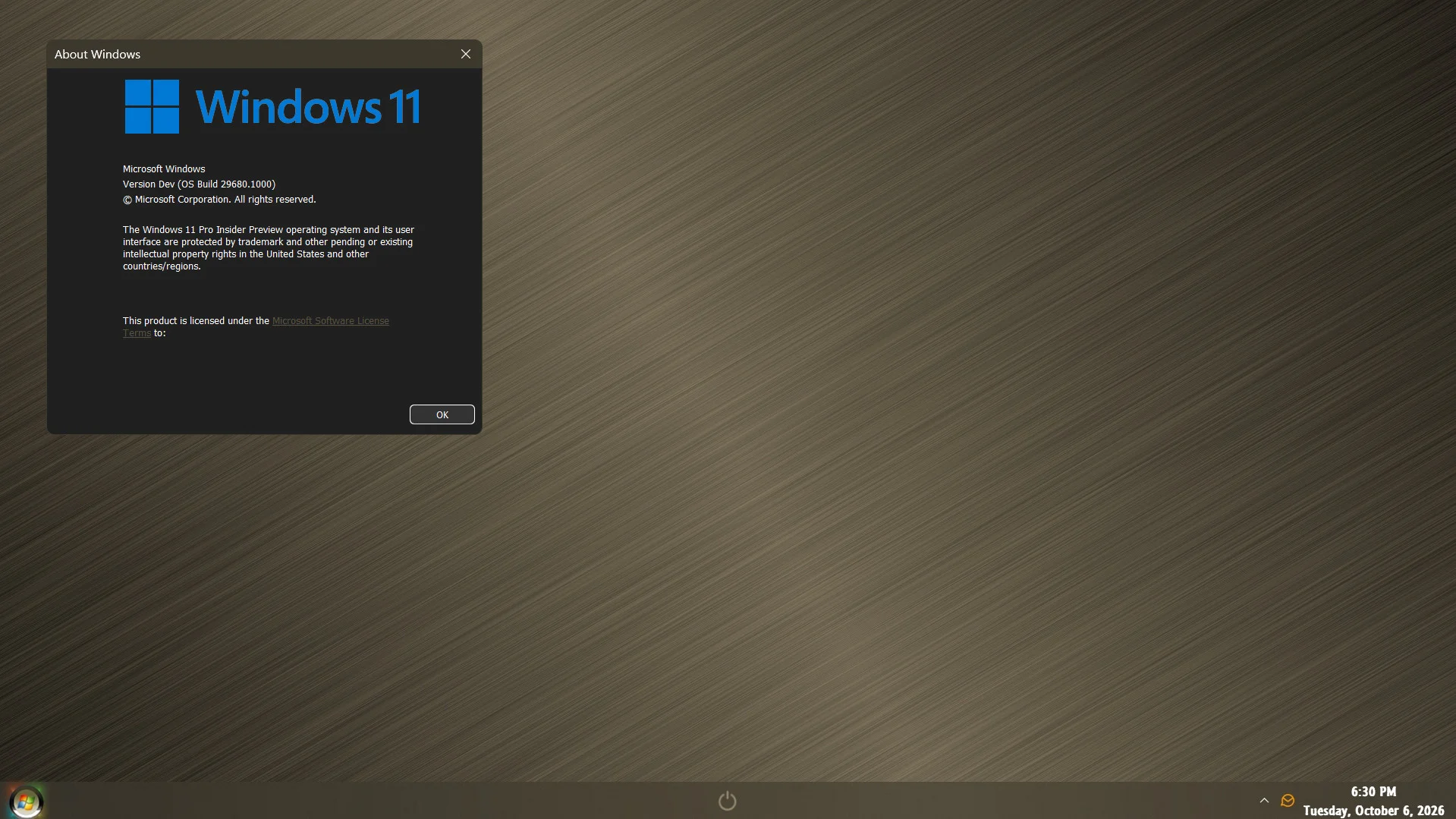Open the orange mail notification tray icon

coord(1288,801)
